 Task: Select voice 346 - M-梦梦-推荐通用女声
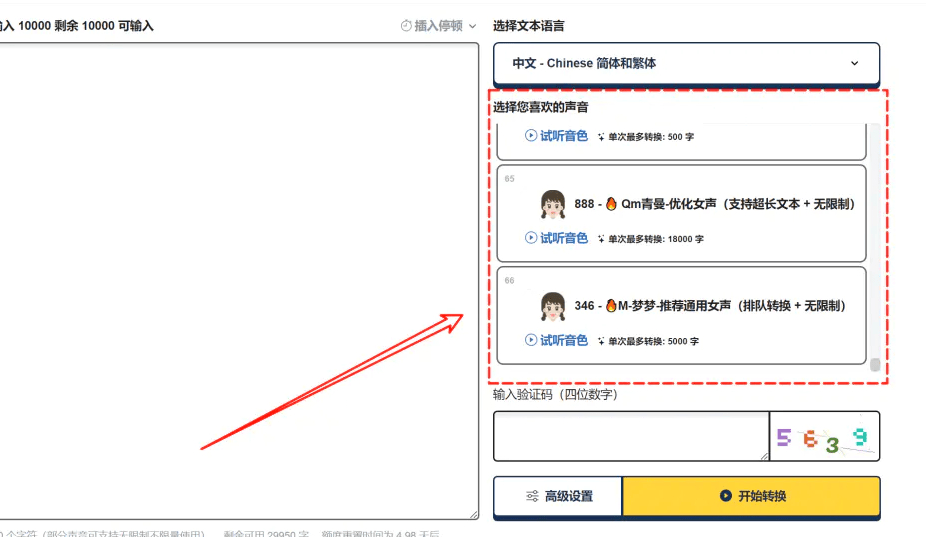point(682,315)
